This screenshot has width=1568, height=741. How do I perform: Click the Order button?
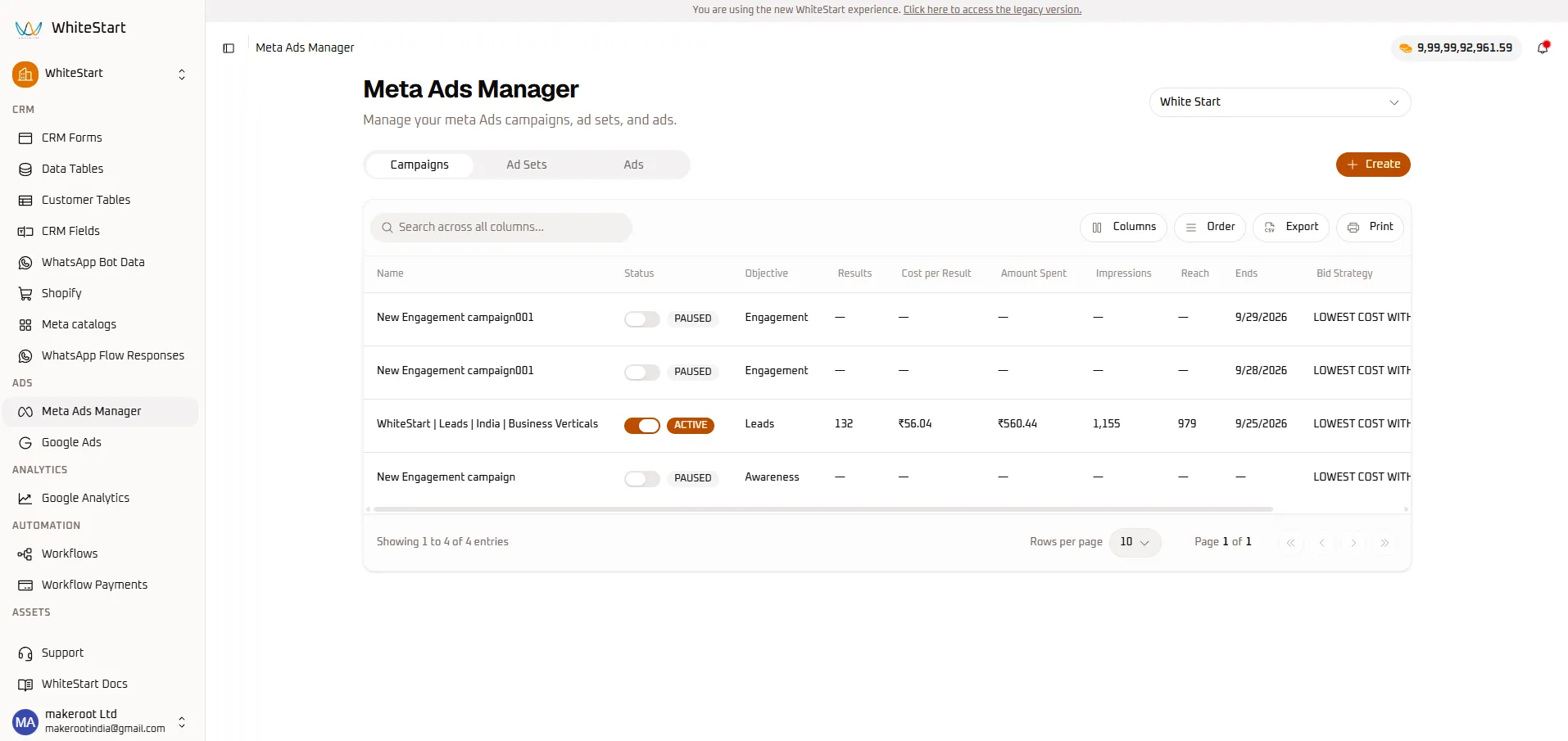point(1210,228)
